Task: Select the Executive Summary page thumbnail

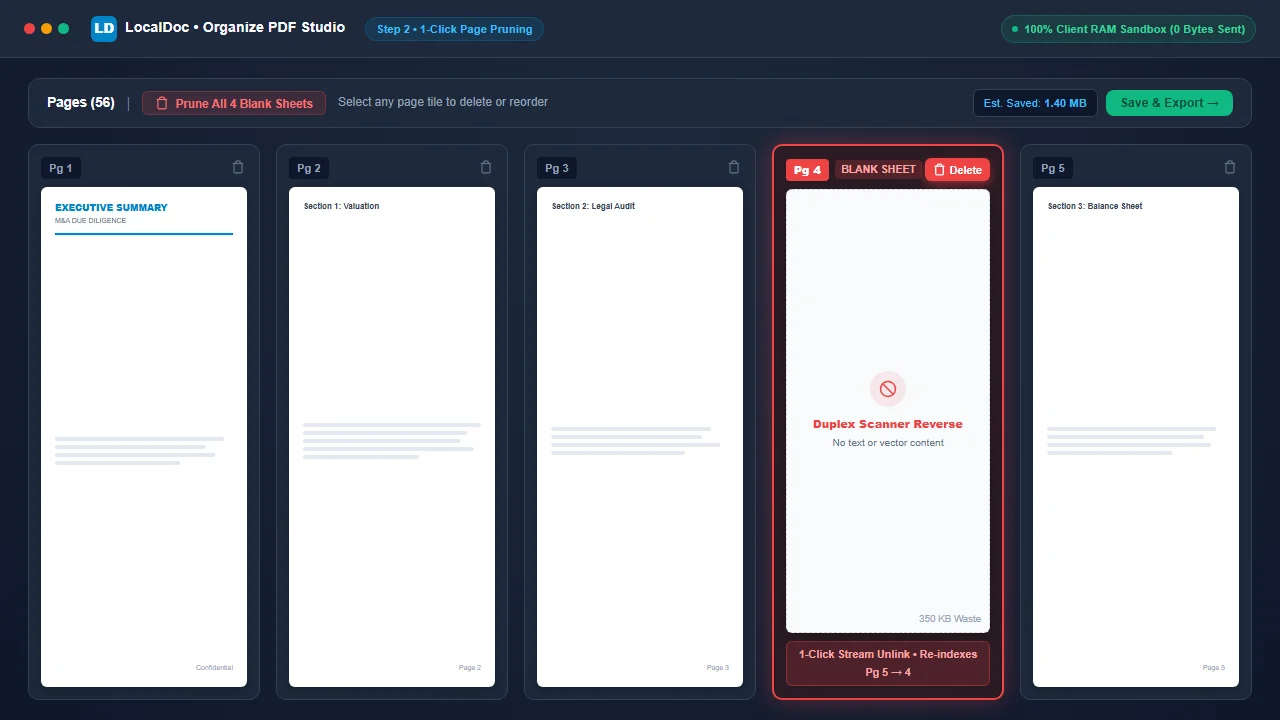Action: 144,437
